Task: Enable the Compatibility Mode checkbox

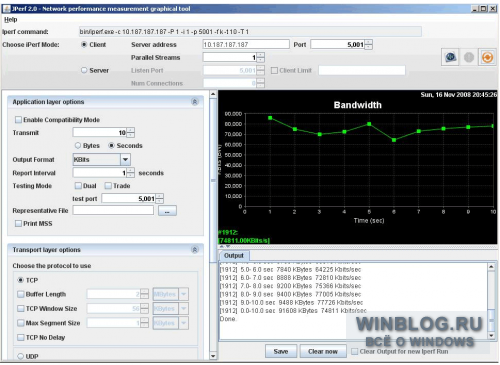Action: pos(18,120)
